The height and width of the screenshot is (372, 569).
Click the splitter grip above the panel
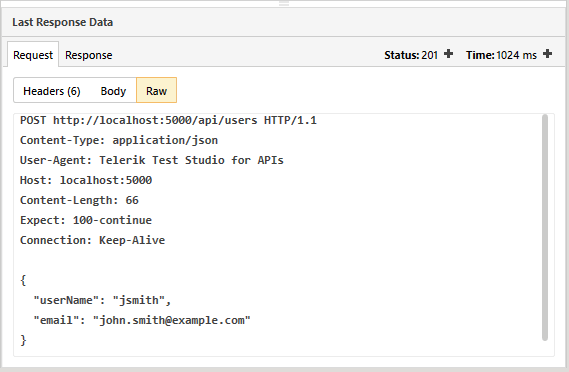(x=284, y=3)
